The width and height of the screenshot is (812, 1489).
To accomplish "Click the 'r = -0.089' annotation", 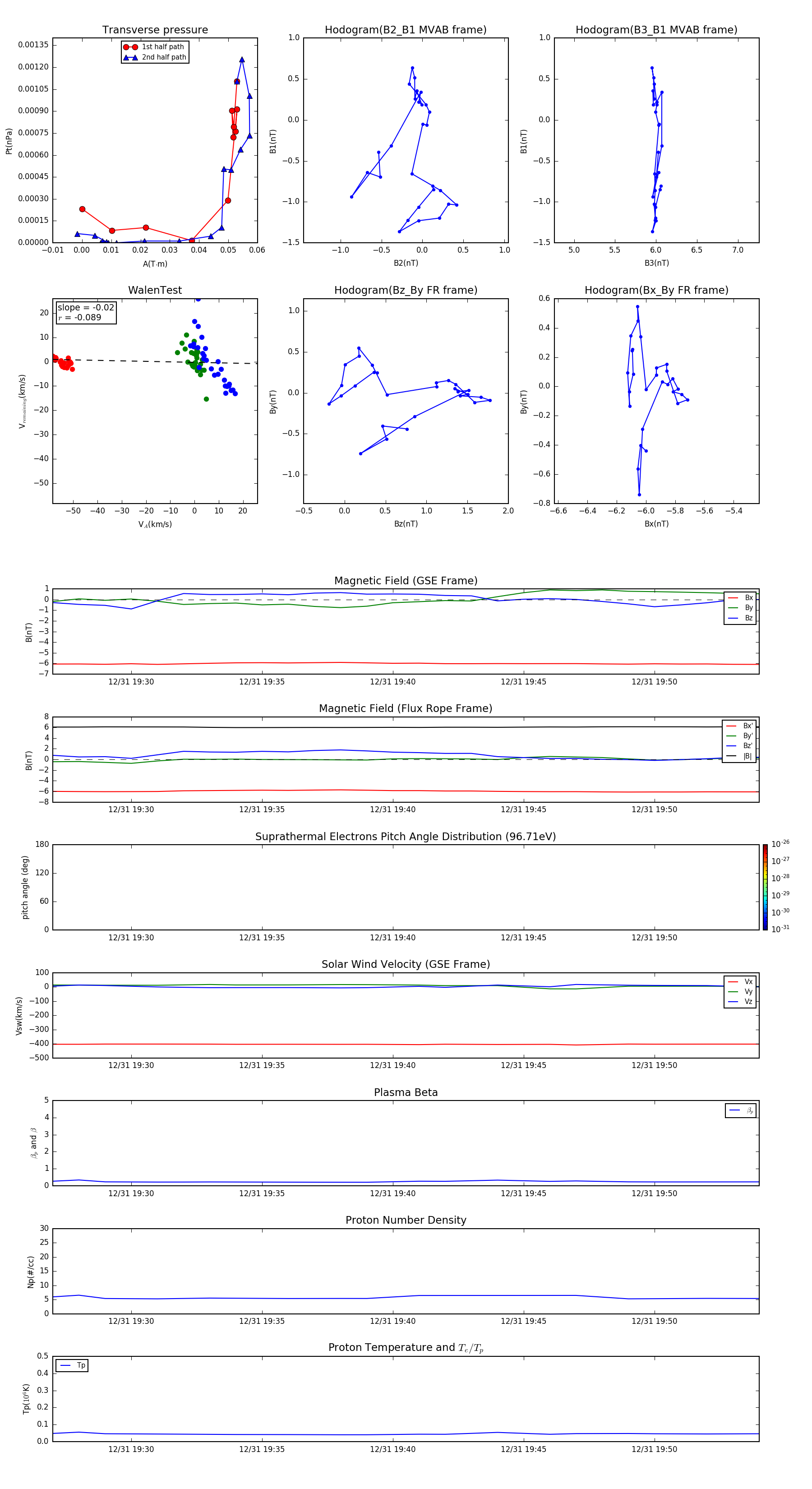I will (x=80, y=317).
